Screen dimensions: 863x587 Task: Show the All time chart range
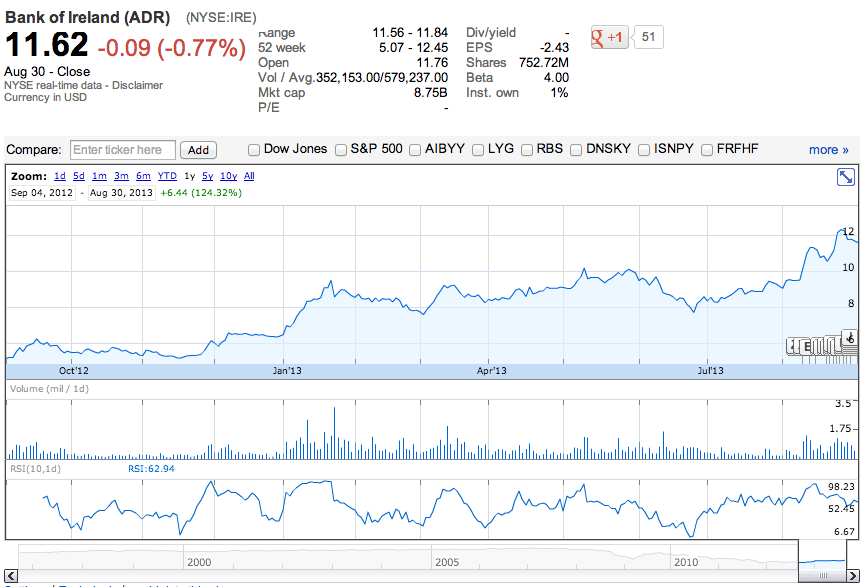tap(249, 176)
